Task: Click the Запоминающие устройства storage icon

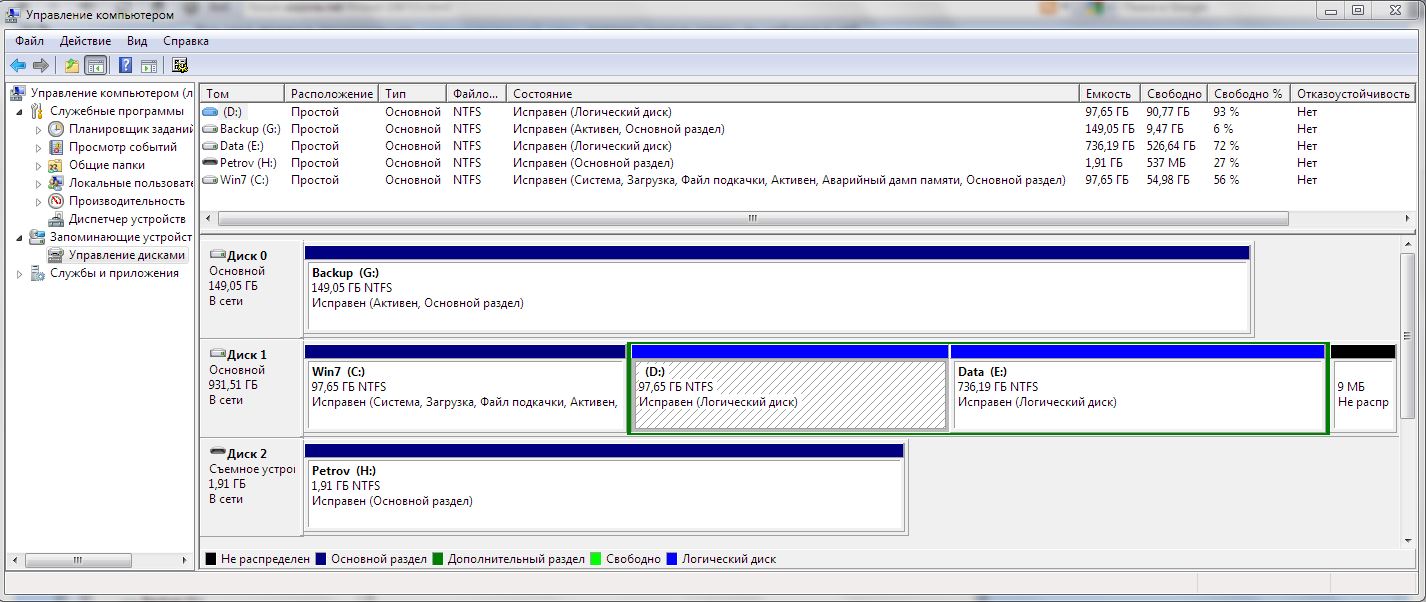Action: click(x=37, y=237)
